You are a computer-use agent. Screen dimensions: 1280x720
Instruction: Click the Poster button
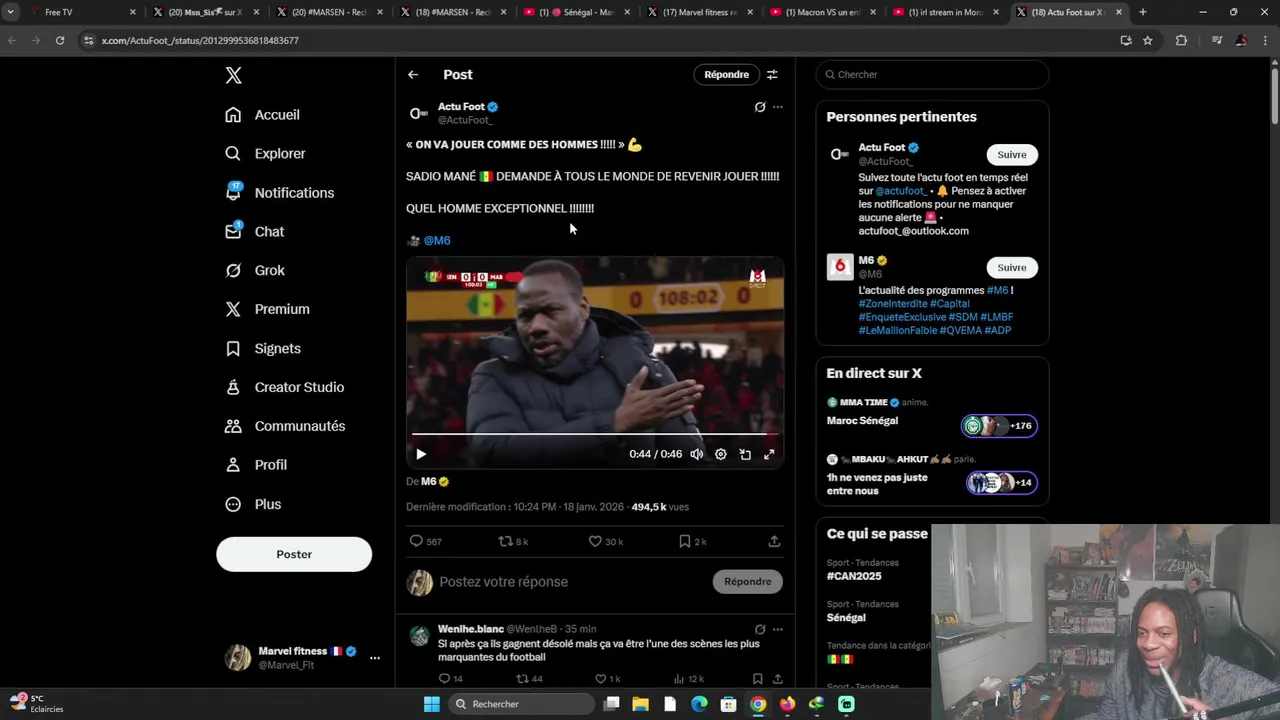click(x=294, y=554)
